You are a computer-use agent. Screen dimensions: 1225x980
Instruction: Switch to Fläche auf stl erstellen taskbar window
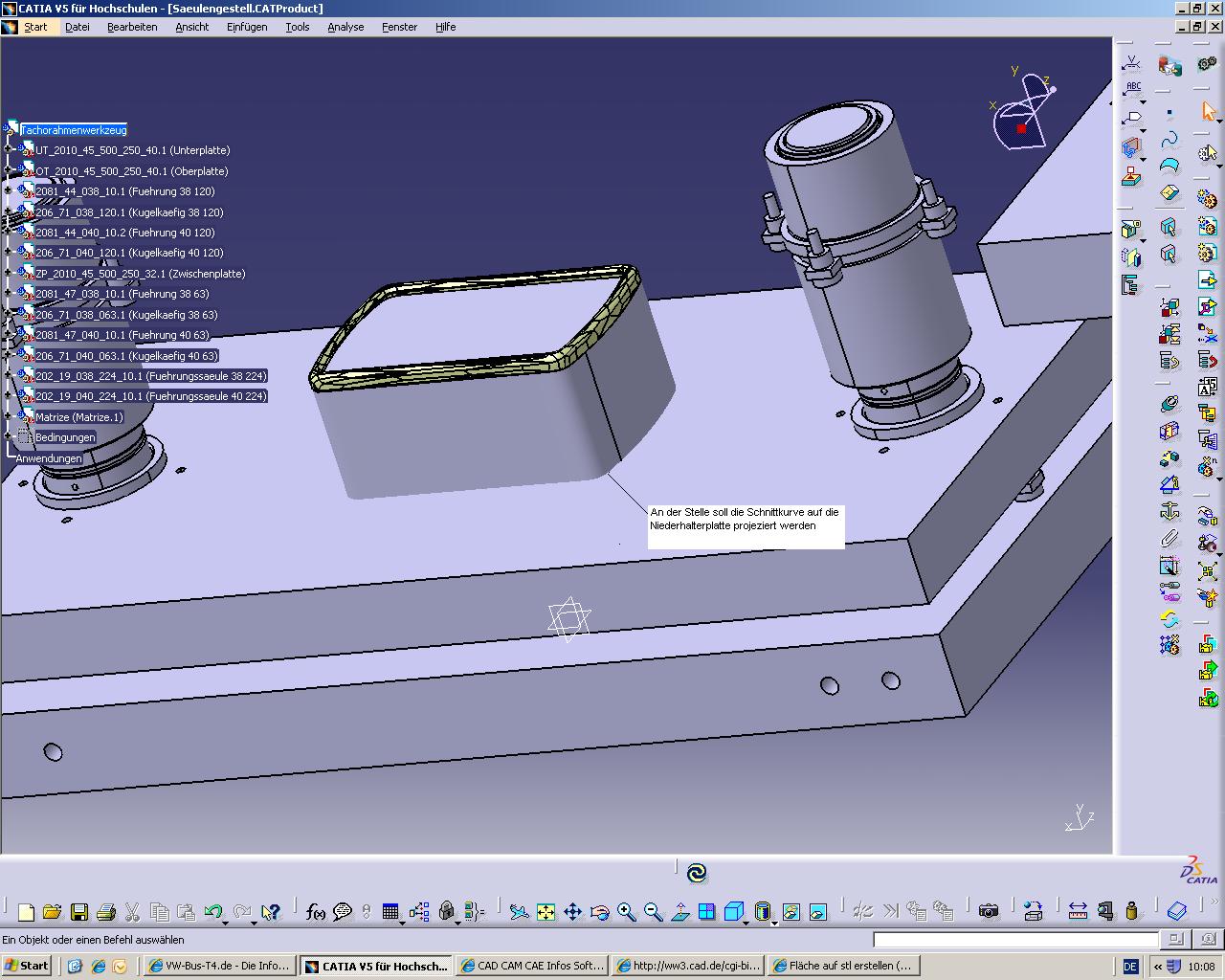(x=844, y=966)
